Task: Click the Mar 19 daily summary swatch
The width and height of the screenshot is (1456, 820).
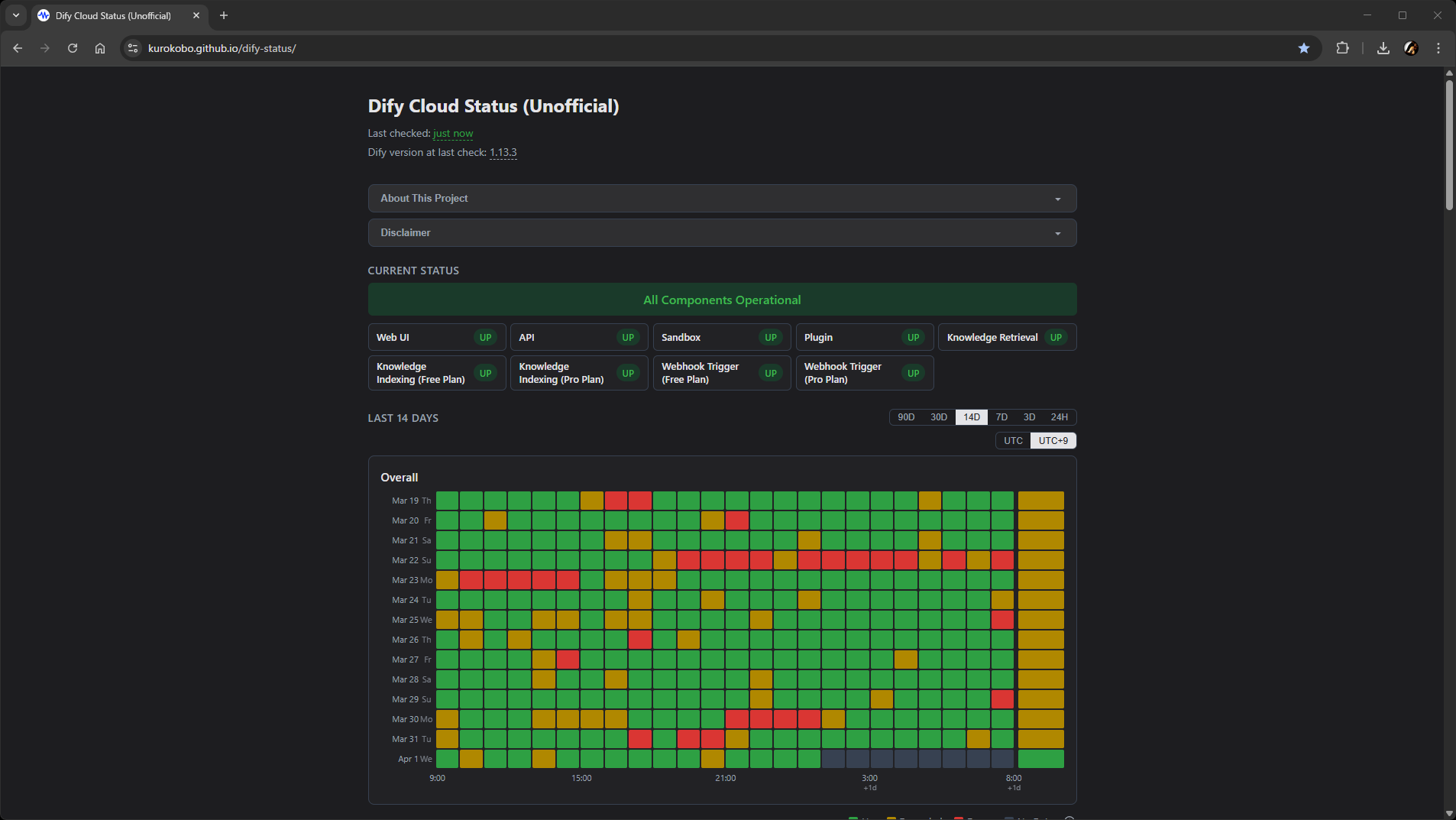Action: click(x=1040, y=501)
